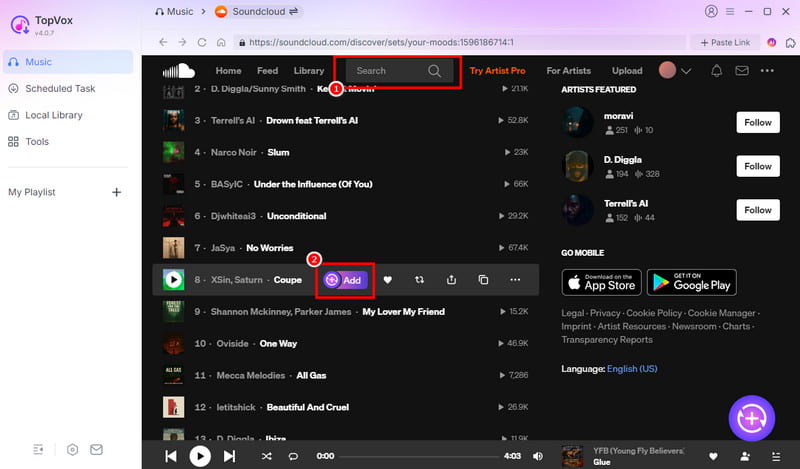Follow artist icon in player bar

(745, 456)
